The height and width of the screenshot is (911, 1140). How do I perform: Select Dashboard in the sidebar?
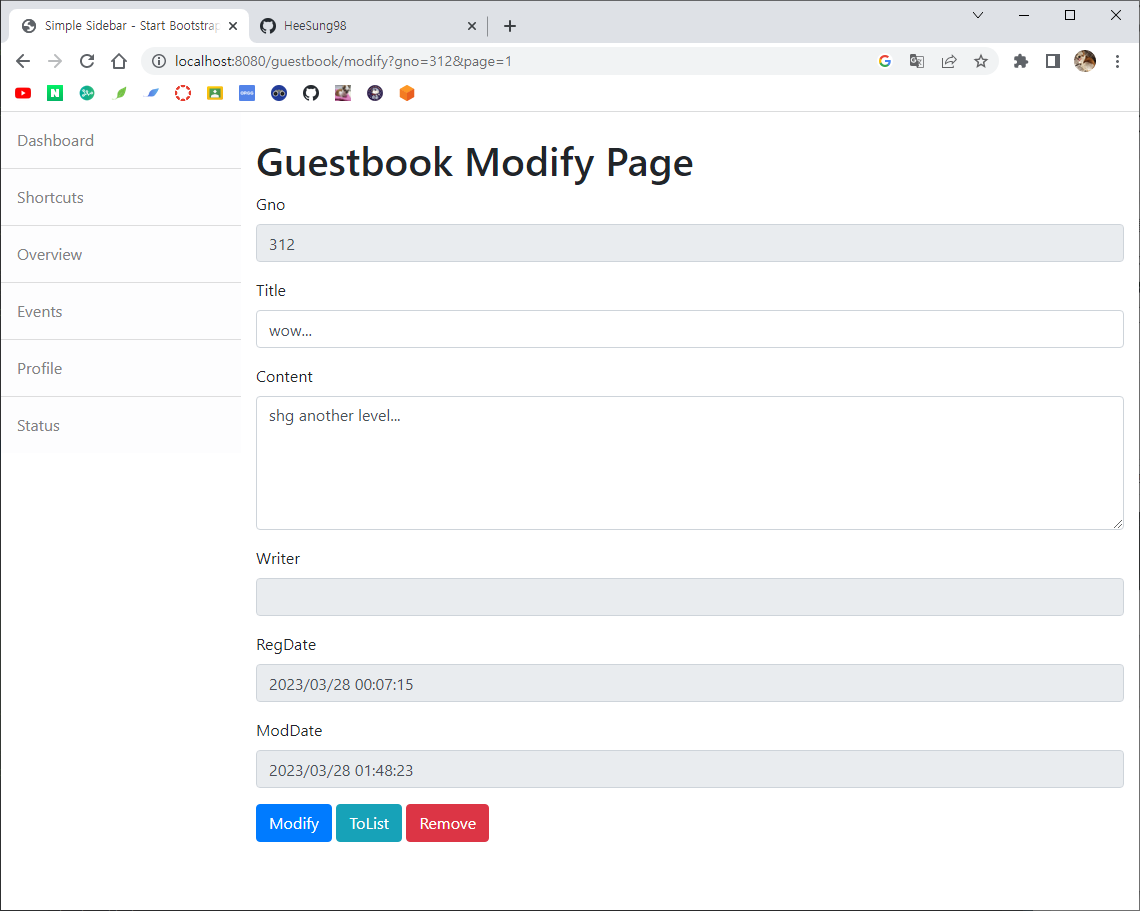[56, 141]
